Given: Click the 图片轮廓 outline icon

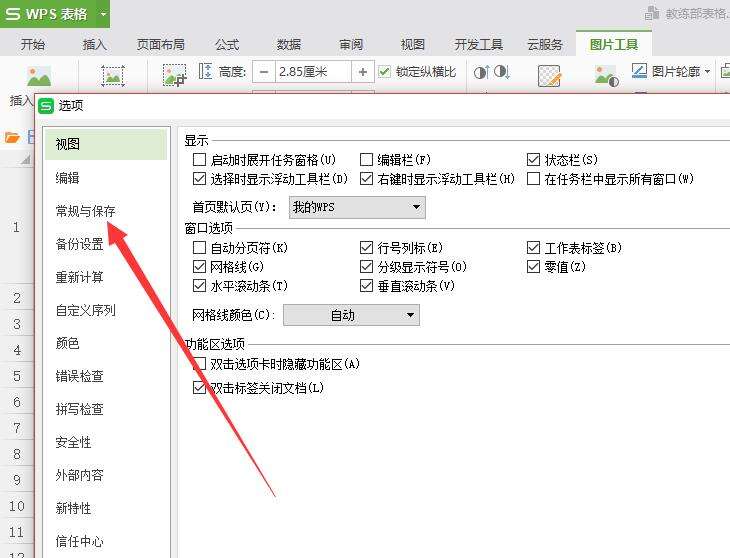Looking at the screenshot, I should click(639, 71).
